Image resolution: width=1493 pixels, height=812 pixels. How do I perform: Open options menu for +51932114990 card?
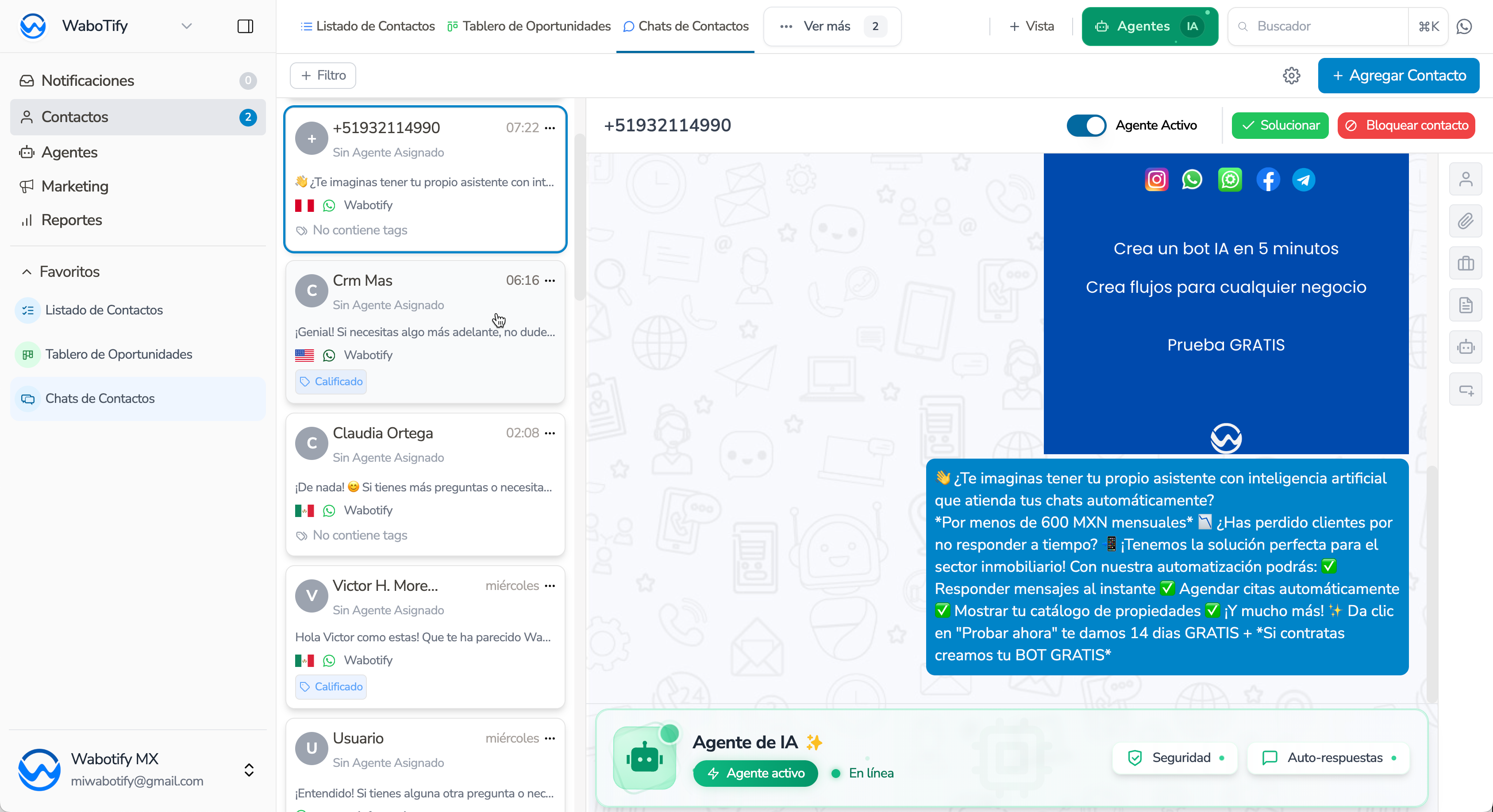550,127
